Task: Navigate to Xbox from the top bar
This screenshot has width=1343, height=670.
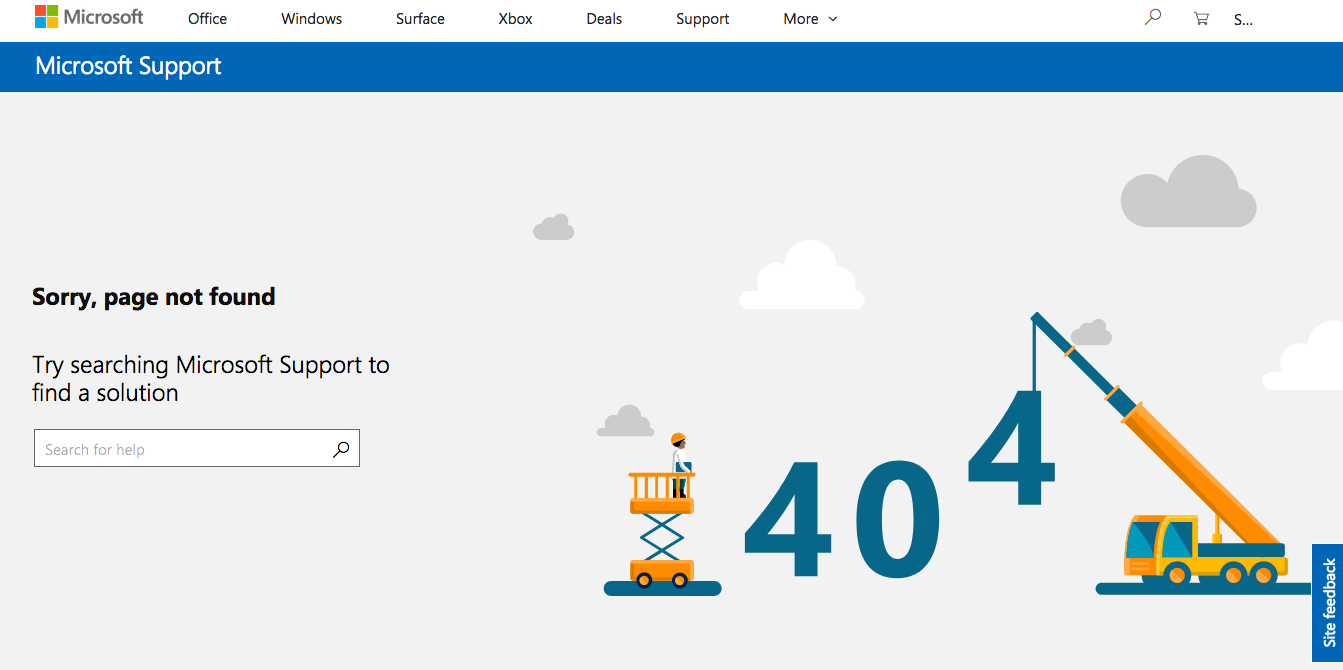Action: tap(515, 19)
